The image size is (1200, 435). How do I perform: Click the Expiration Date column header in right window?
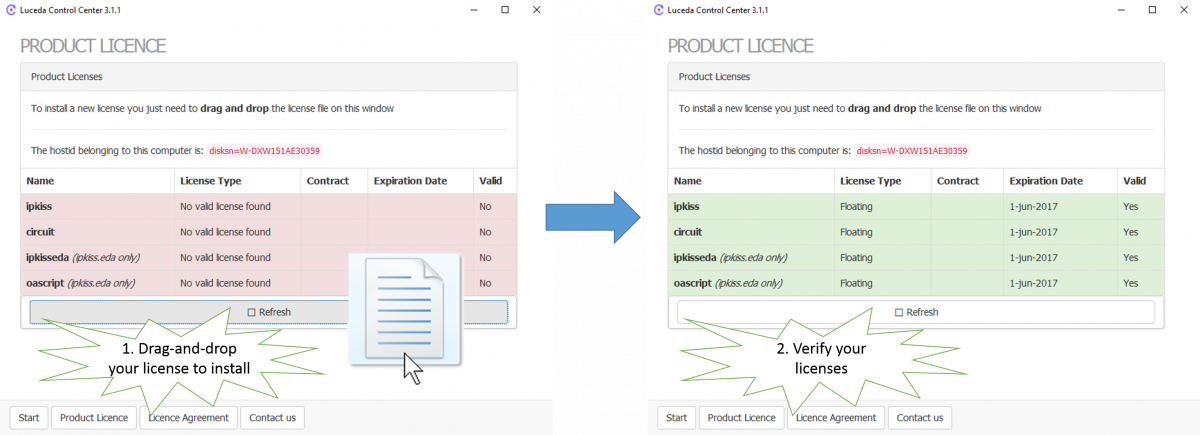pos(1045,181)
